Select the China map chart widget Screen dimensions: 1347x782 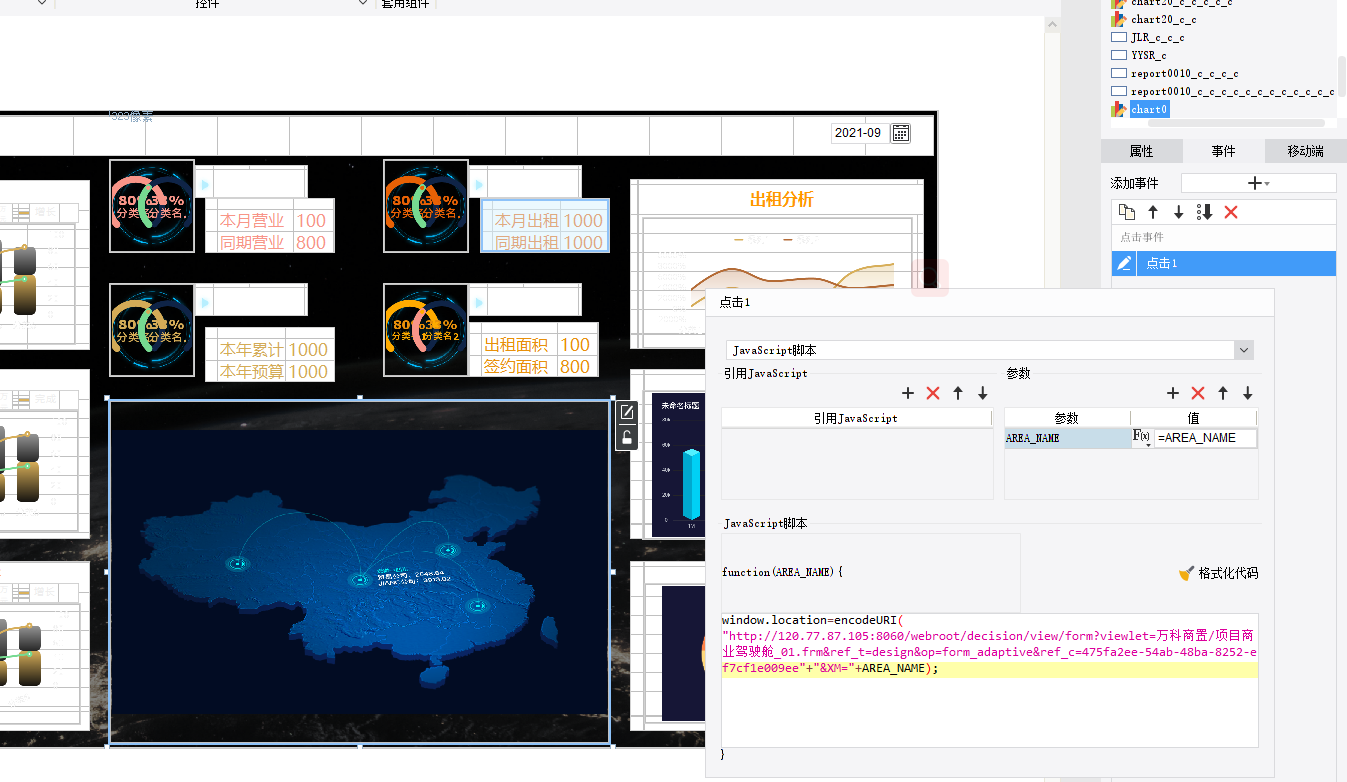pyautogui.click(x=359, y=572)
